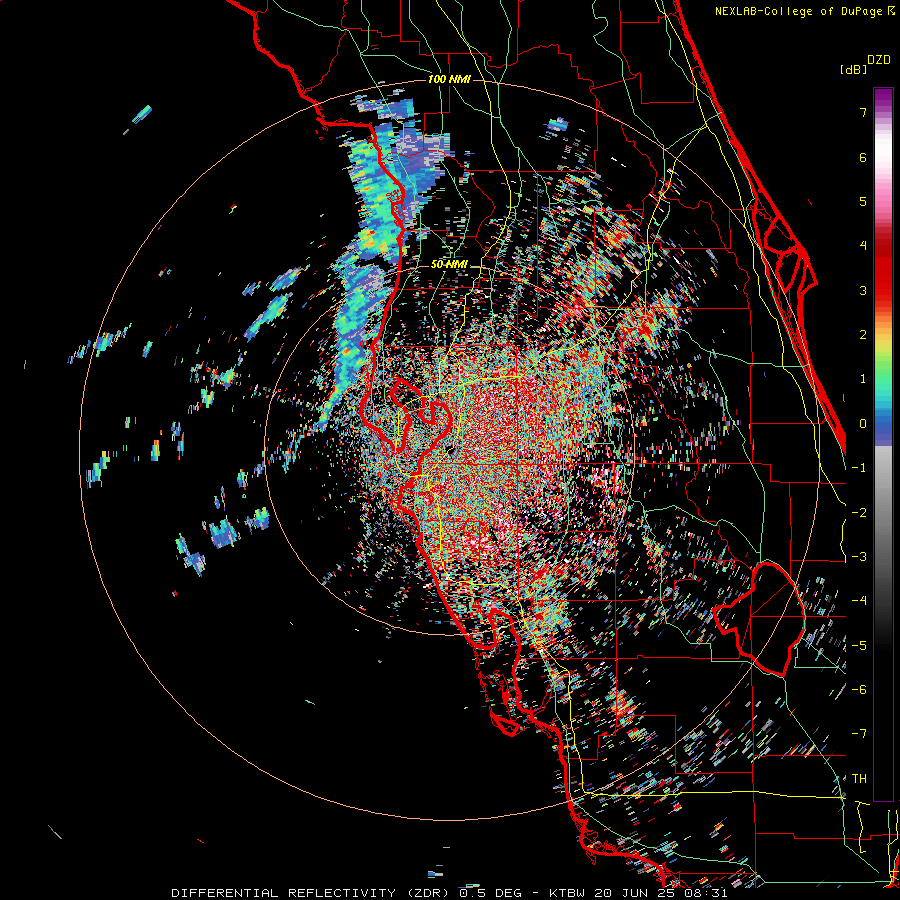The height and width of the screenshot is (900, 900).
Task: Click the -3 dB label on color scale
Action: point(859,557)
